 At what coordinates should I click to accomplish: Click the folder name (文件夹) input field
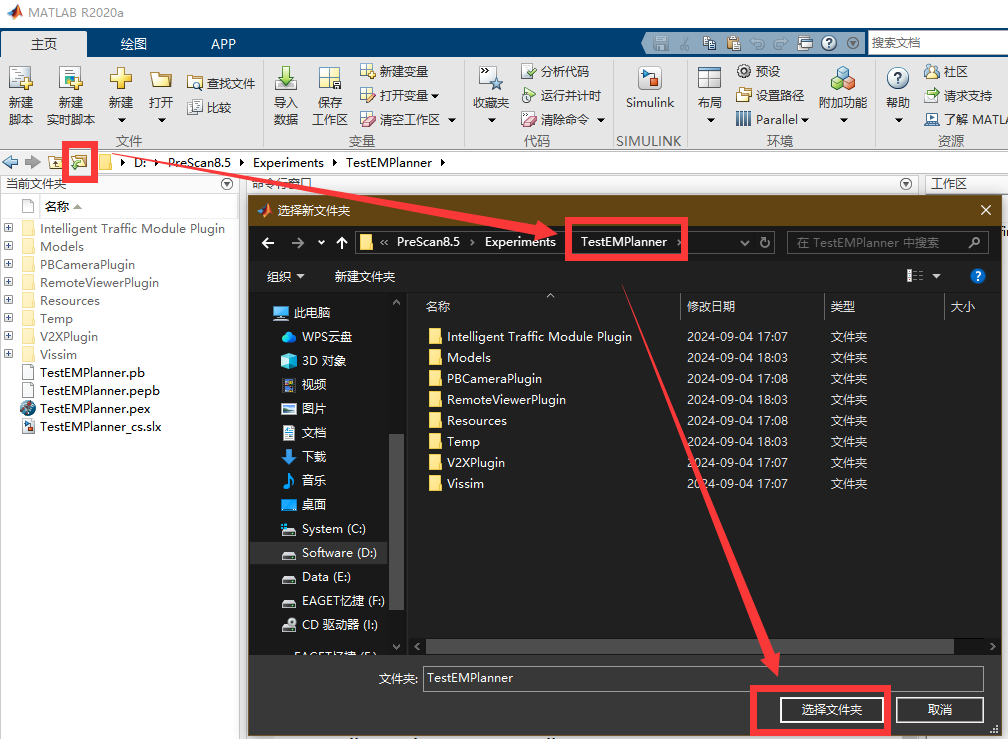pos(703,678)
